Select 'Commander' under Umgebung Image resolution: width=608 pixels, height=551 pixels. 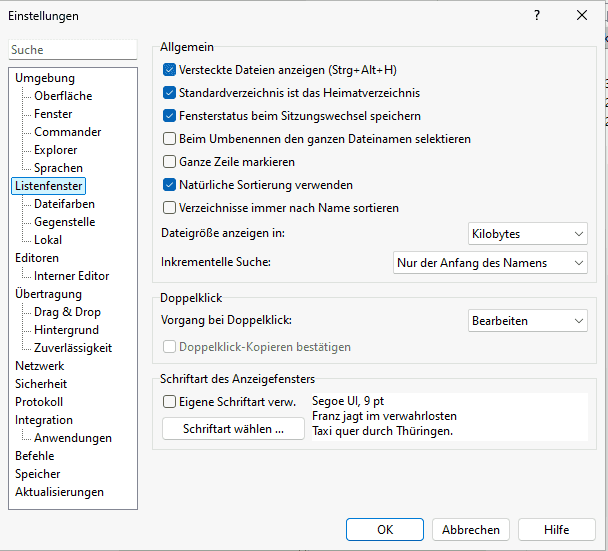[67, 132]
